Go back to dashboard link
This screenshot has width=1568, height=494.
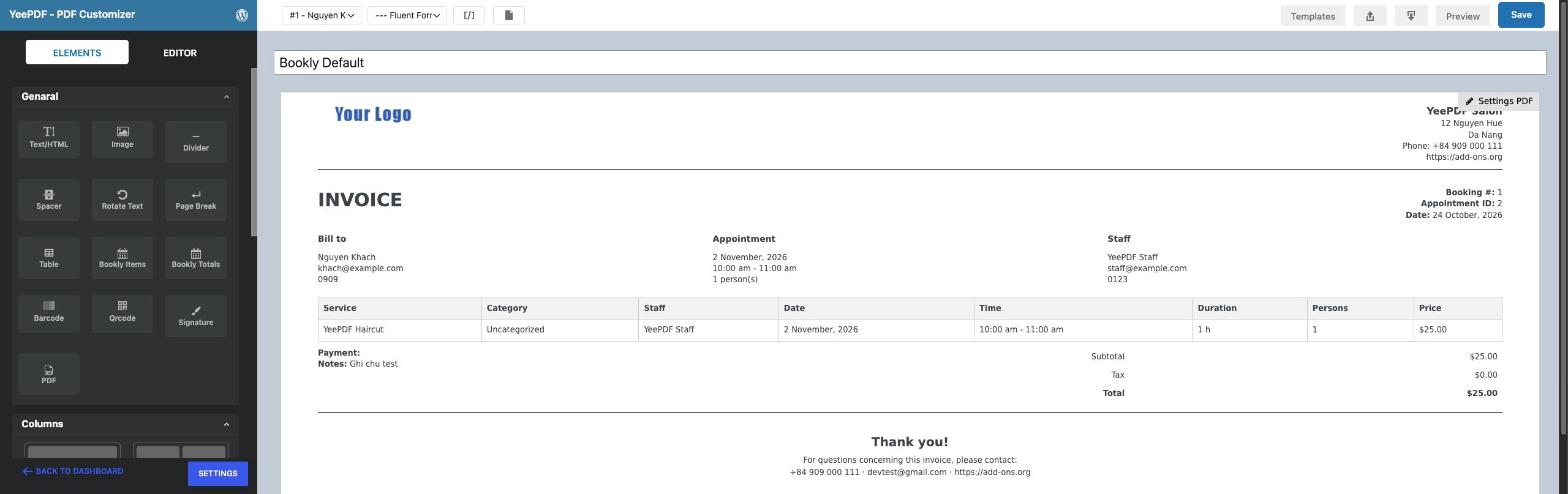pos(73,471)
